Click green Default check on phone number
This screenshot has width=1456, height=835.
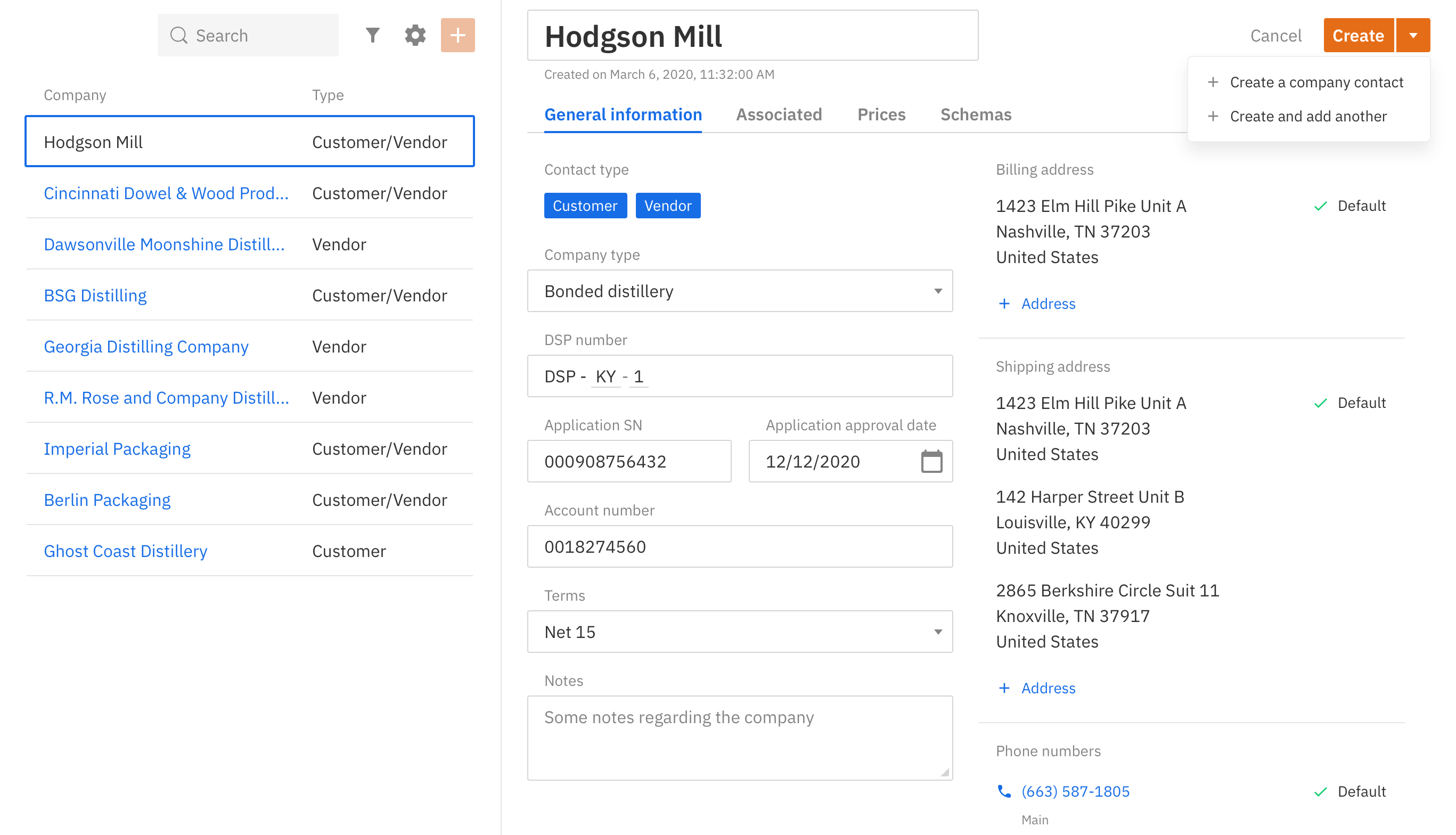[1321, 792]
